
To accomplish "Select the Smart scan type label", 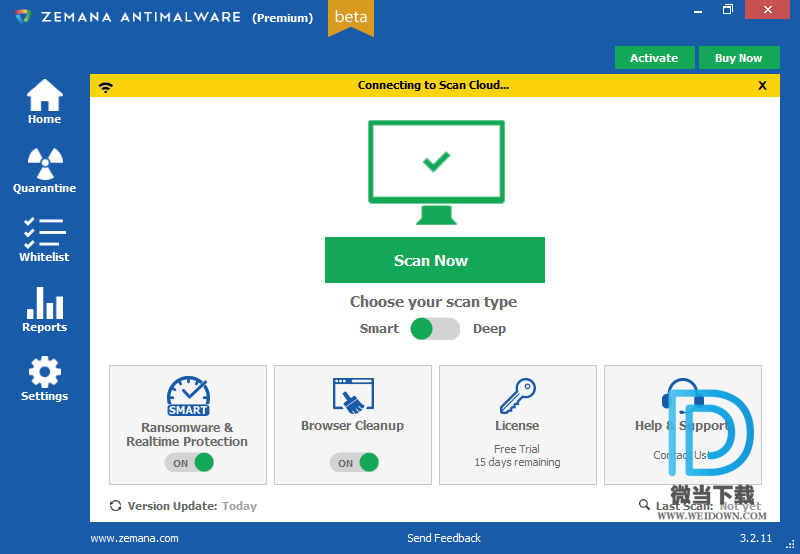I will 379,329.
